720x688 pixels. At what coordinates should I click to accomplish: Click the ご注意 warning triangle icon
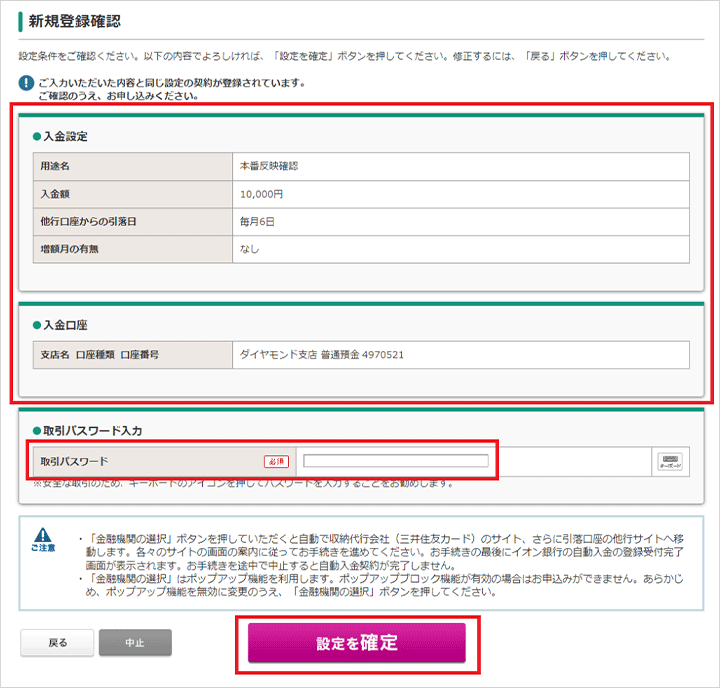[x=42, y=536]
